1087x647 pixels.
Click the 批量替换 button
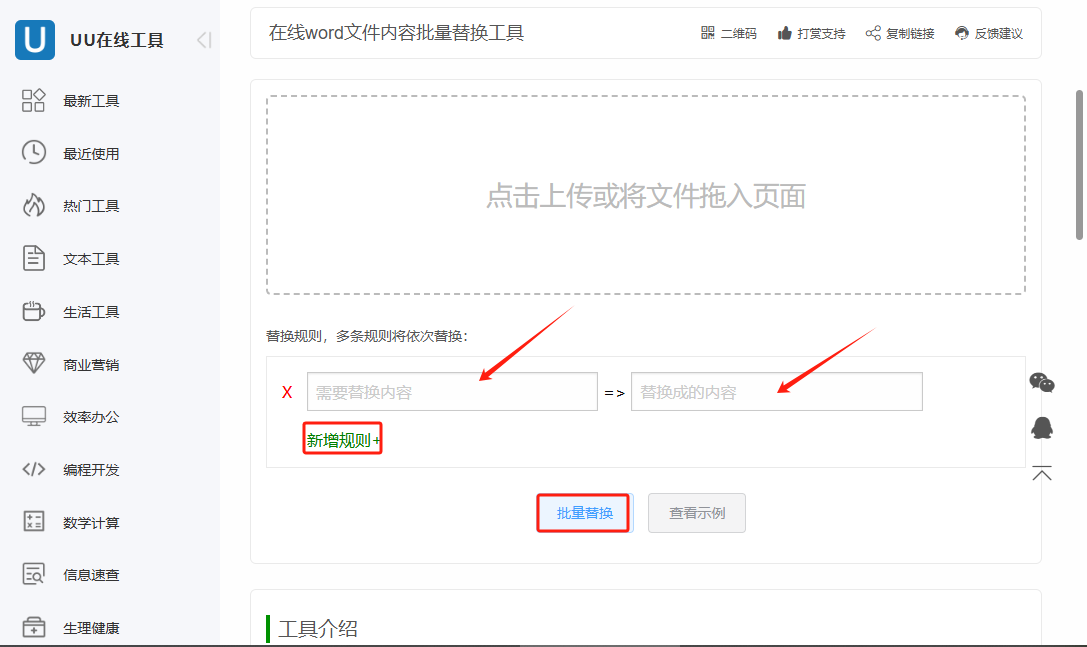coord(583,512)
